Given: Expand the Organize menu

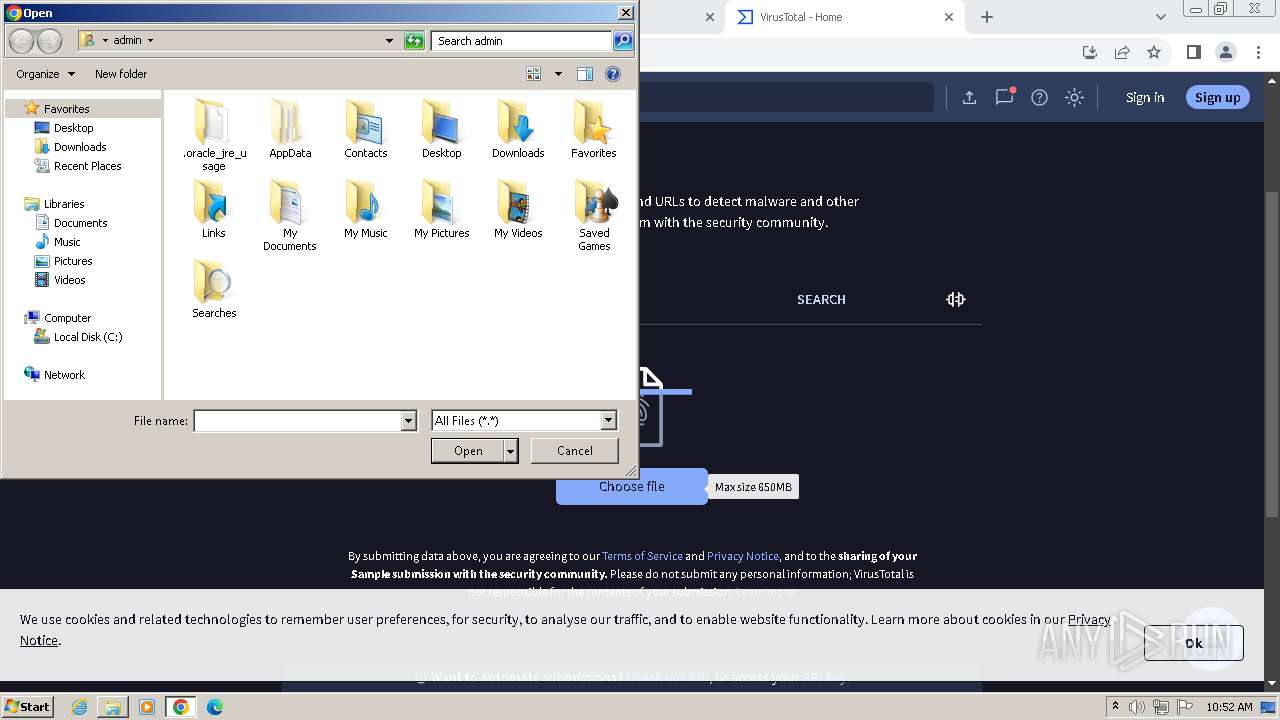Looking at the screenshot, I should [x=45, y=74].
